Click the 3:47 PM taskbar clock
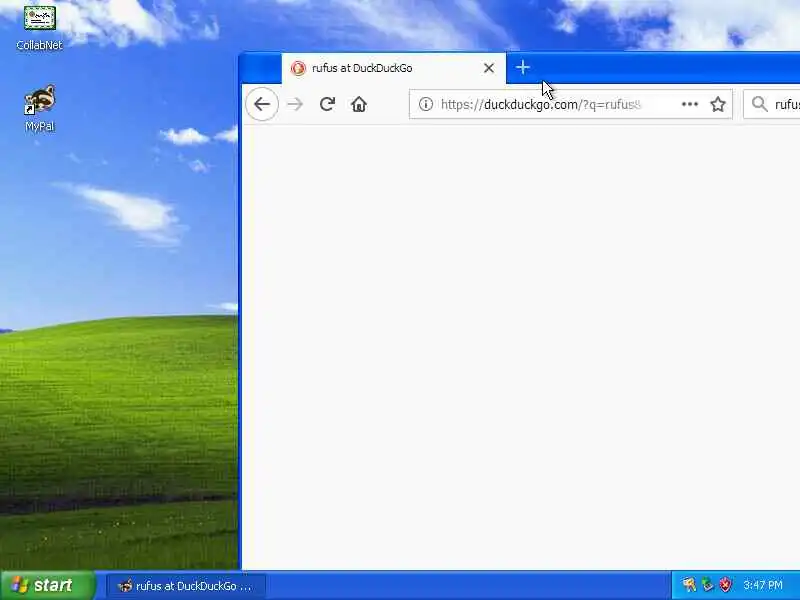 pyautogui.click(x=763, y=585)
